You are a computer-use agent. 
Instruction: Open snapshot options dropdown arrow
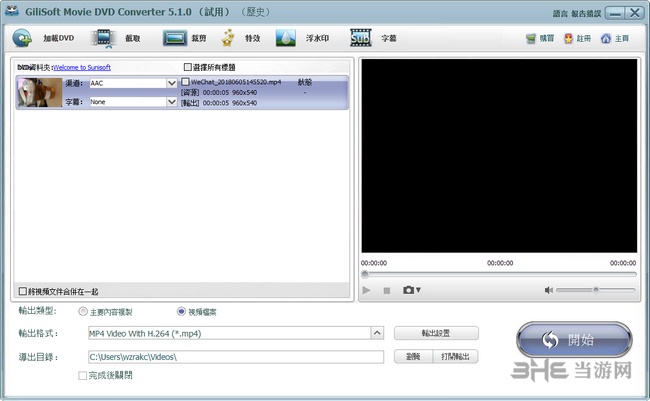(x=418, y=290)
